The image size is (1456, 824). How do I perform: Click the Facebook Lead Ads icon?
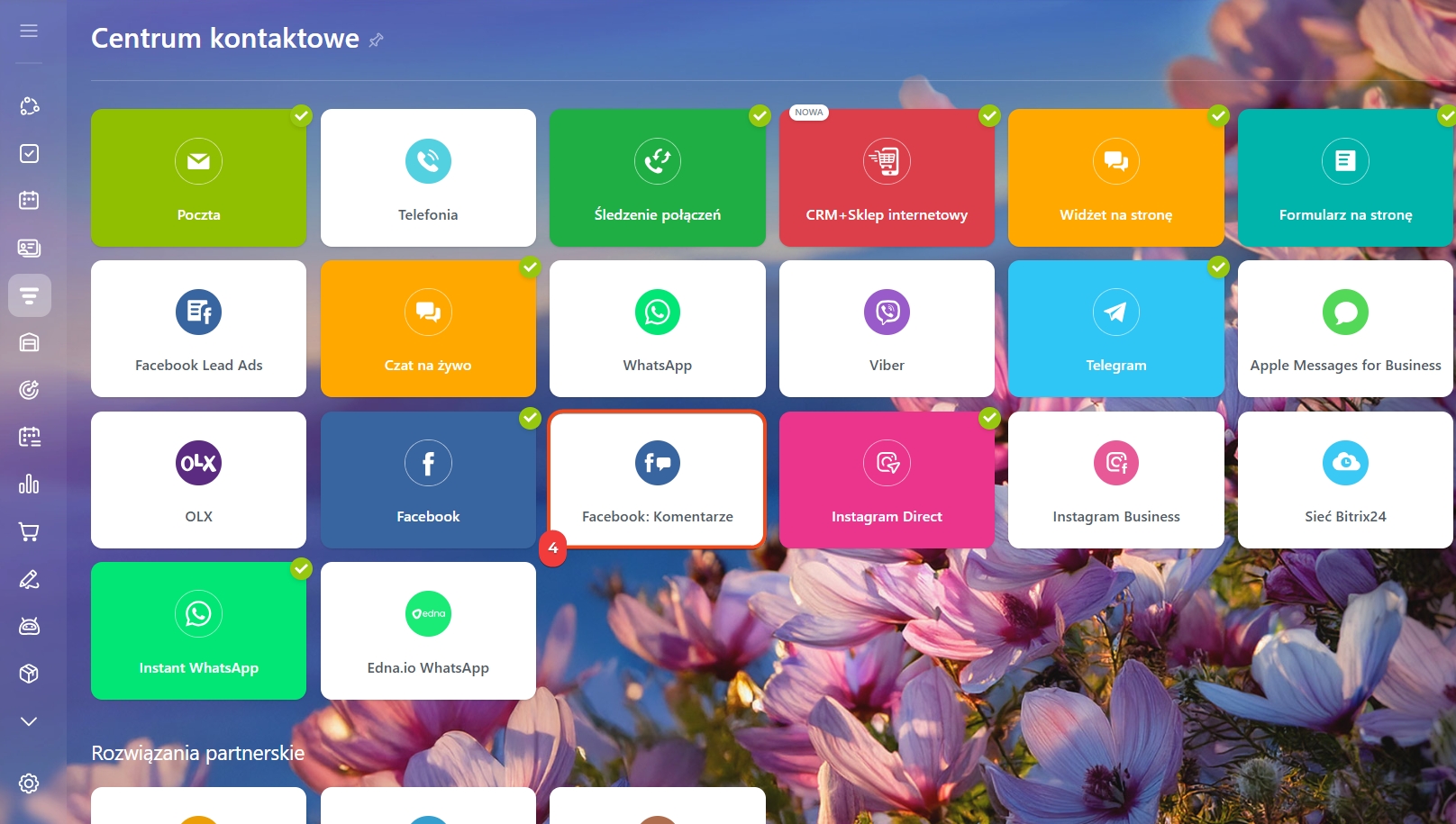click(x=198, y=312)
